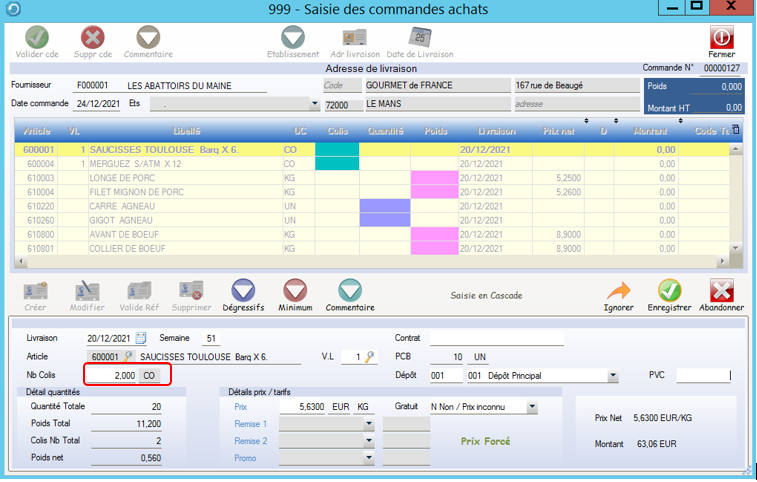The height and width of the screenshot is (482, 757).
Task: Click the Abandonner red cross button
Action: (720, 290)
